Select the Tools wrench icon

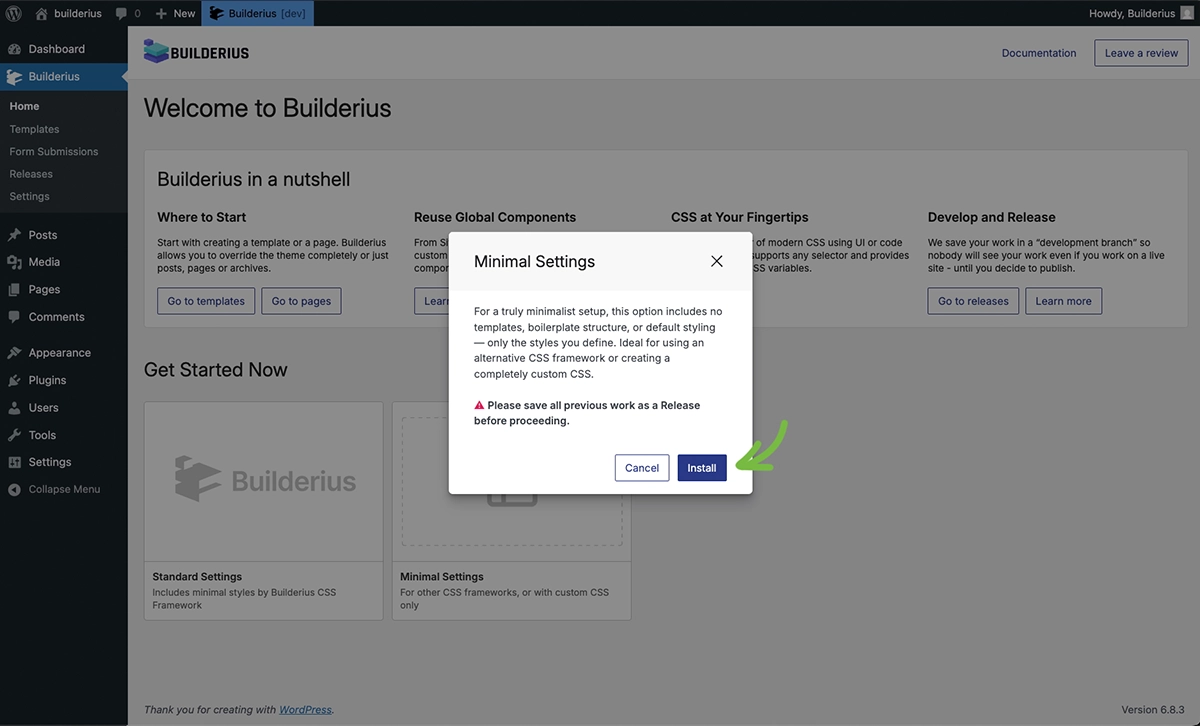coord(14,434)
